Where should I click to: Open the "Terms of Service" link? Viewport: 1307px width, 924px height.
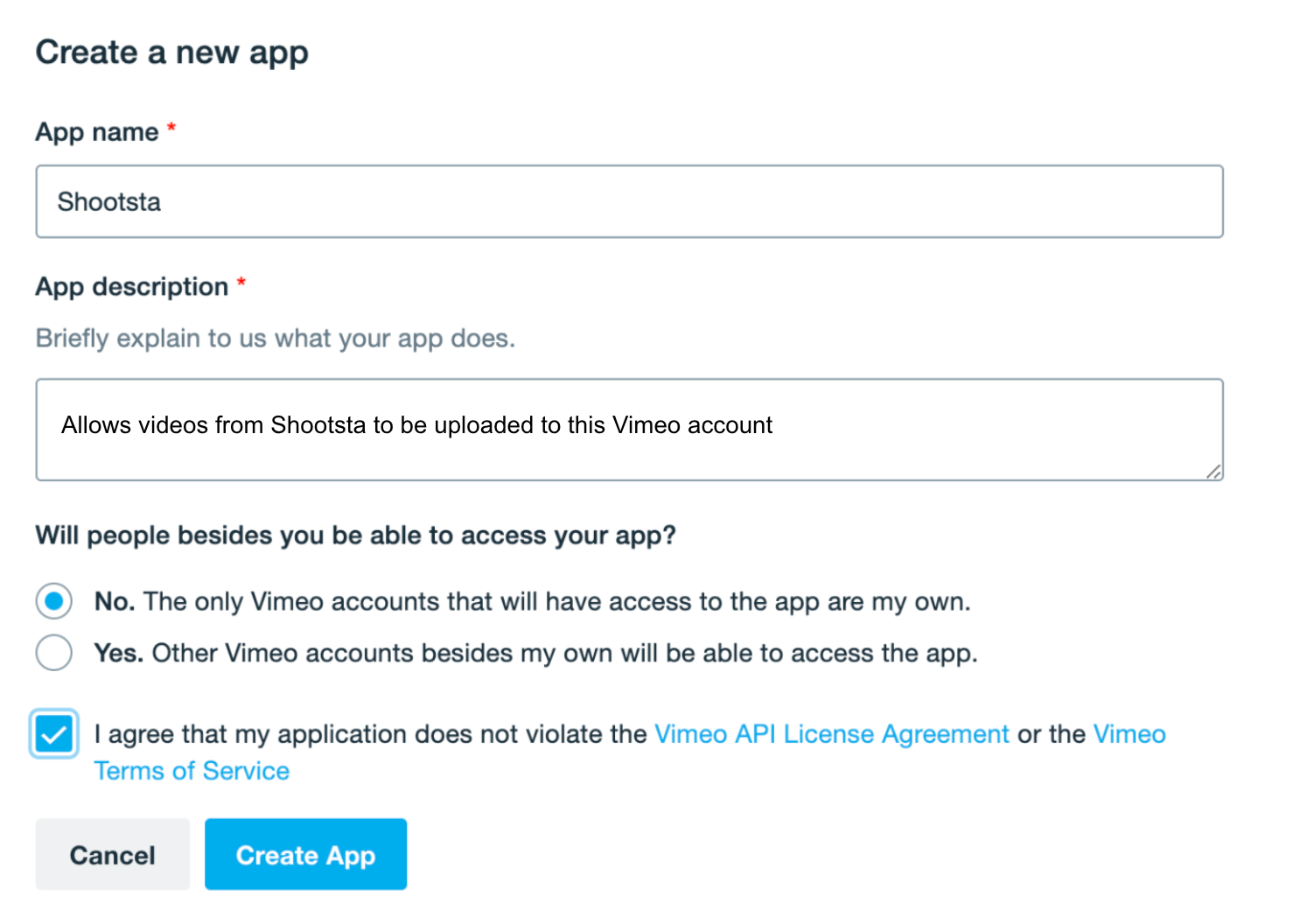(192, 771)
